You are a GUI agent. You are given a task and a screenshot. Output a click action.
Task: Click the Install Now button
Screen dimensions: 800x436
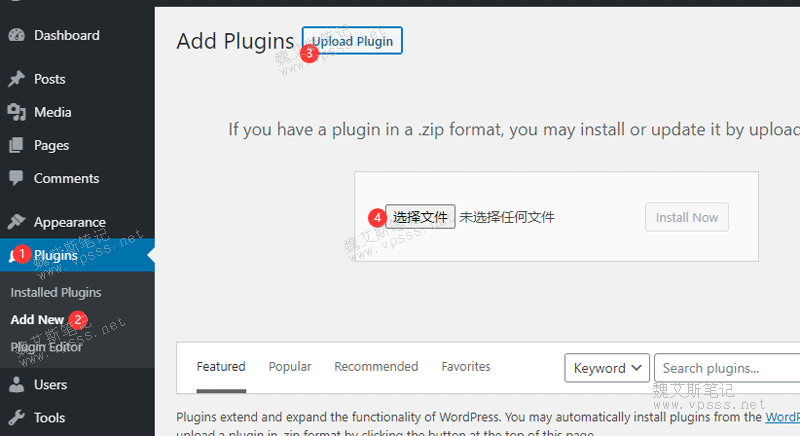pos(687,217)
